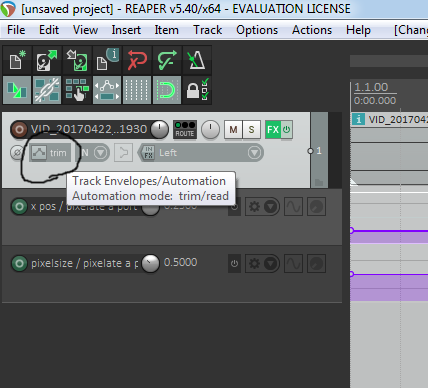Open the pixelsize envelope settings gear dropdown
Screen dimensions: 428x388
click(262, 264)
